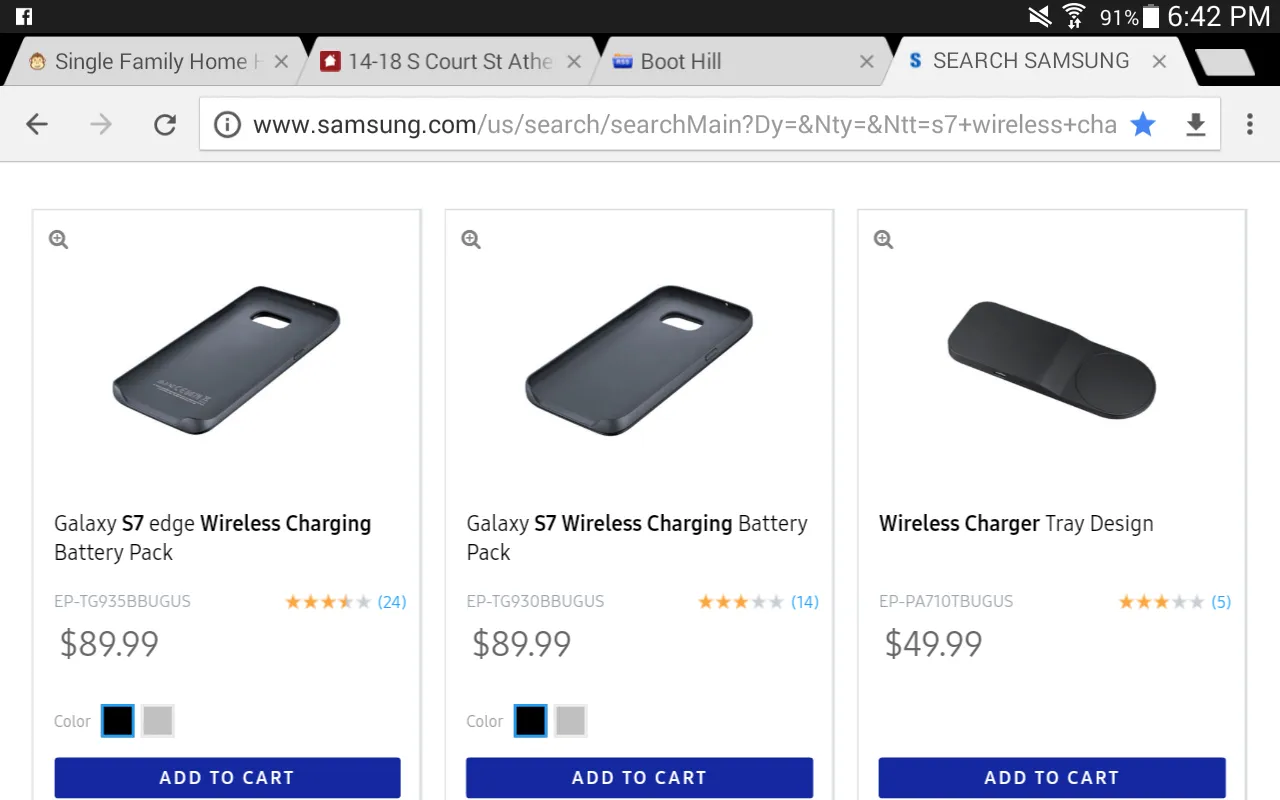This screenshot has width=1280, height=800.
Task: Open a new blank tab
Action: pos(1224,62)
